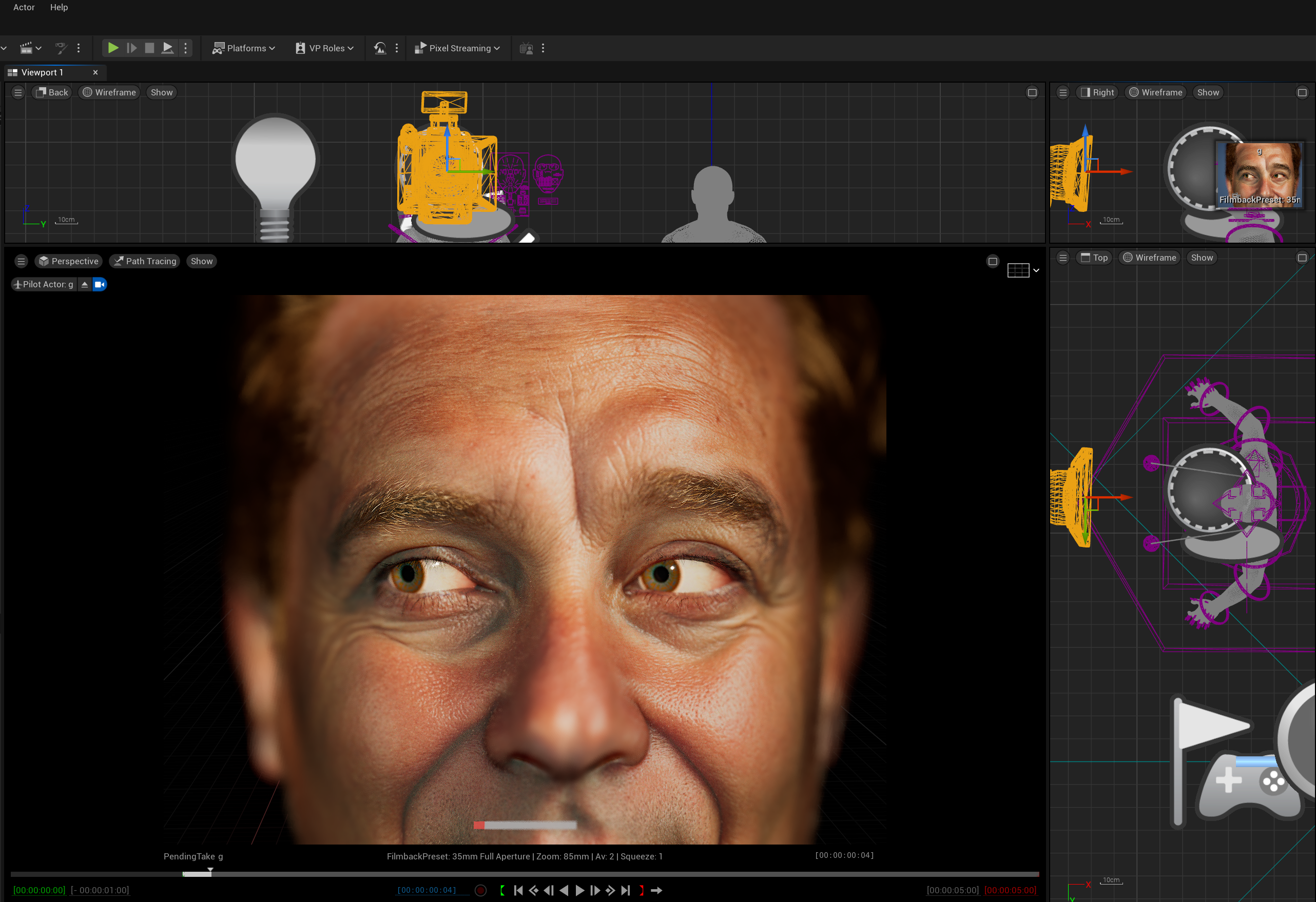Screen dimensions: 1316x902
Task: Open the viewport layout grid selector
Action: (1019, 271)
